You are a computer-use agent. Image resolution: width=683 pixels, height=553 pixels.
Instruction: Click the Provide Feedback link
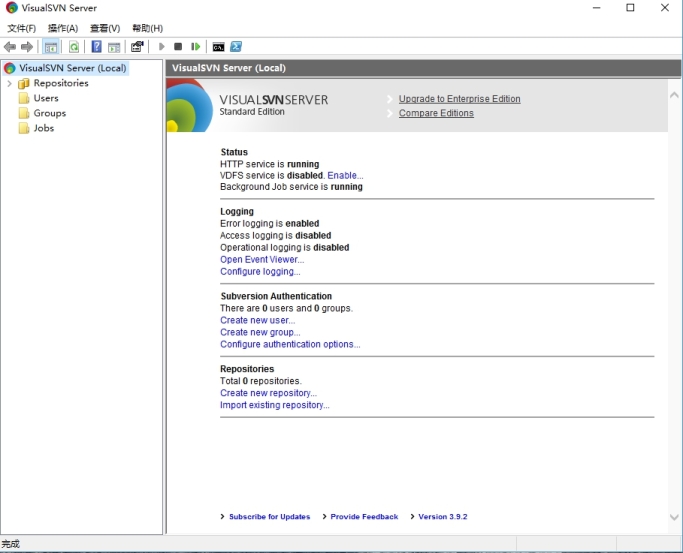[364, 517]
